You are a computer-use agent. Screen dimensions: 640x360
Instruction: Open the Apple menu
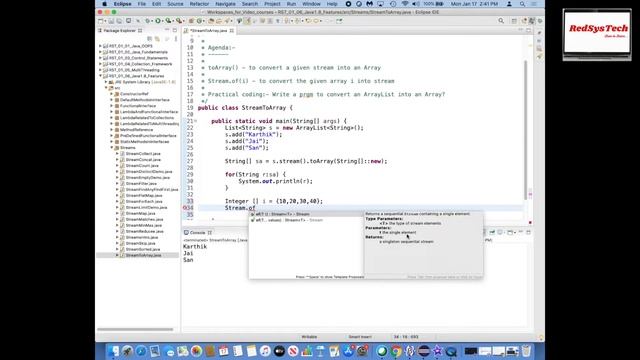click(x=104, y=4)
